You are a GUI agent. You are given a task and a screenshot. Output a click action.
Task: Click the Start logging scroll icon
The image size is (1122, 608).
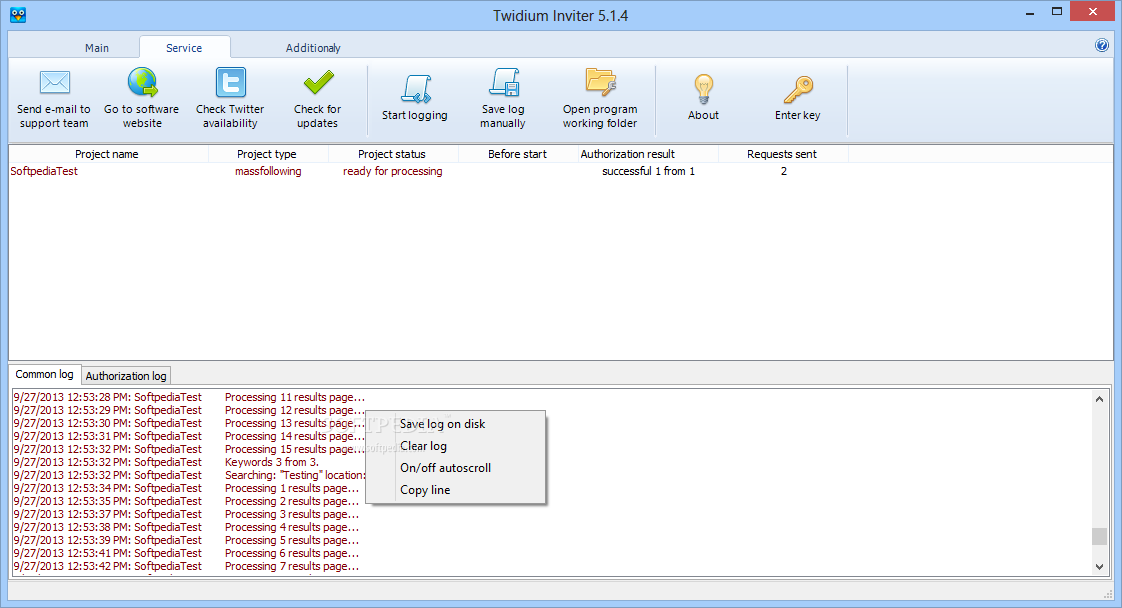point(415,89)
